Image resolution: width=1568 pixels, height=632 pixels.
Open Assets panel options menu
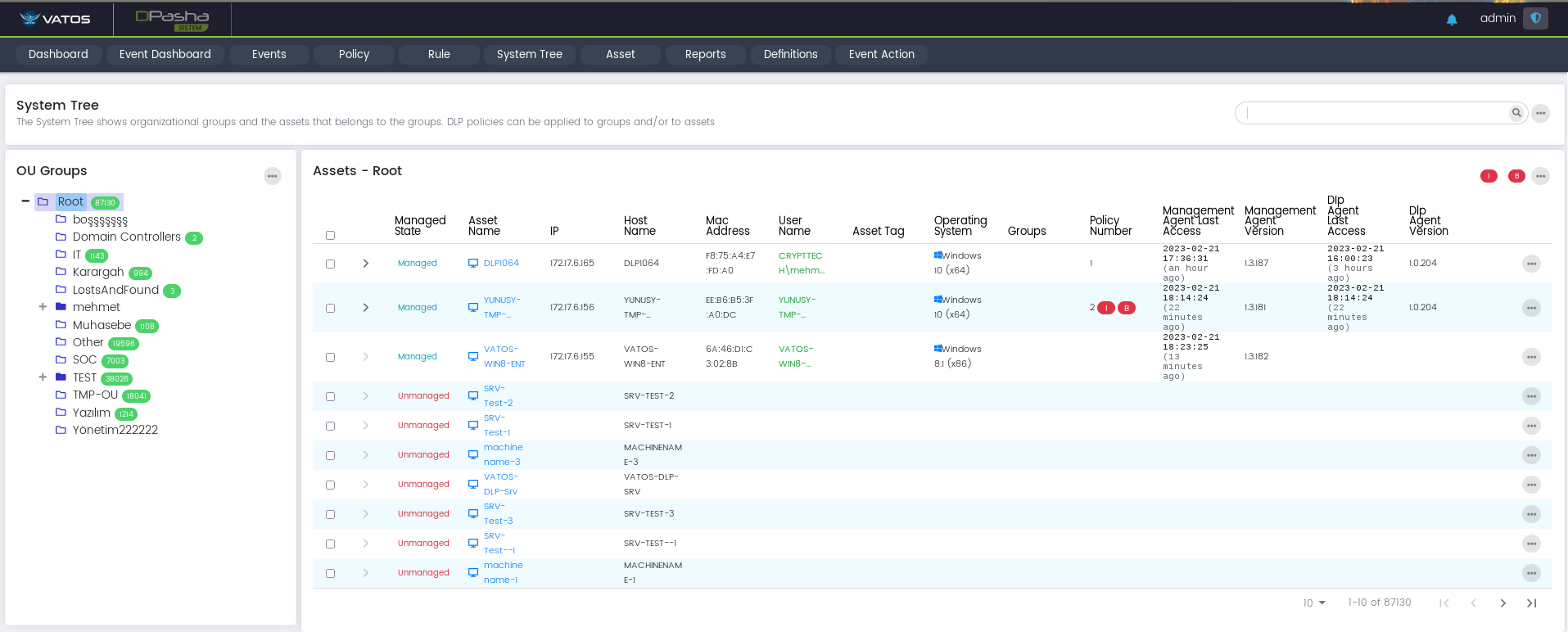(x=1541, y=176)
